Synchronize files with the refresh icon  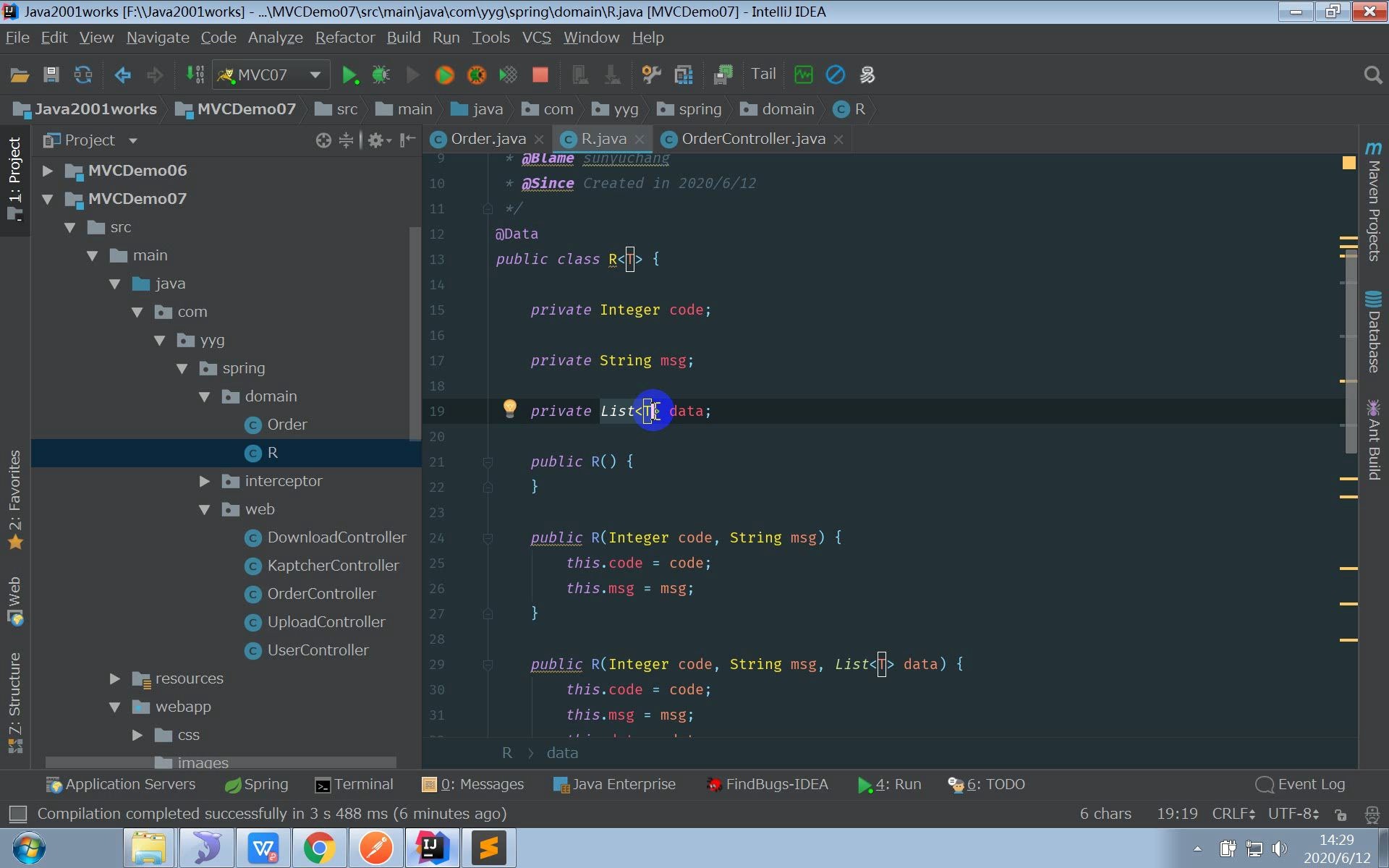pyautogui.click(x=83, y=75)
